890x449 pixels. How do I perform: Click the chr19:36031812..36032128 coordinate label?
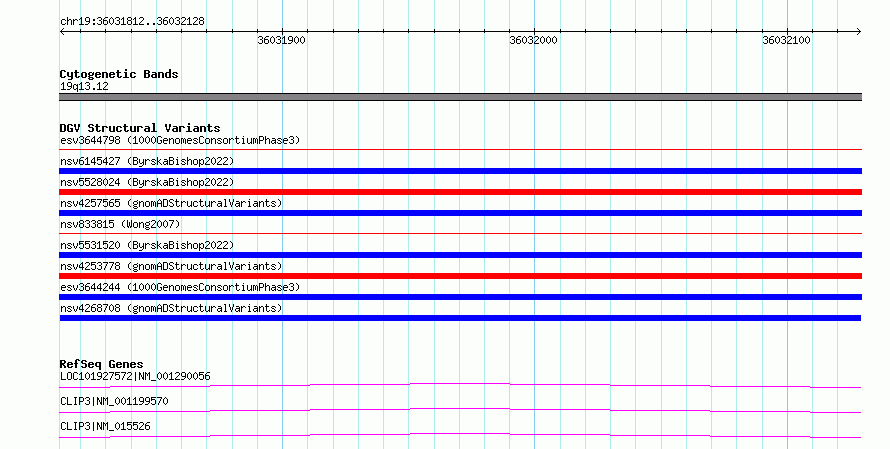tap(132, 21)
